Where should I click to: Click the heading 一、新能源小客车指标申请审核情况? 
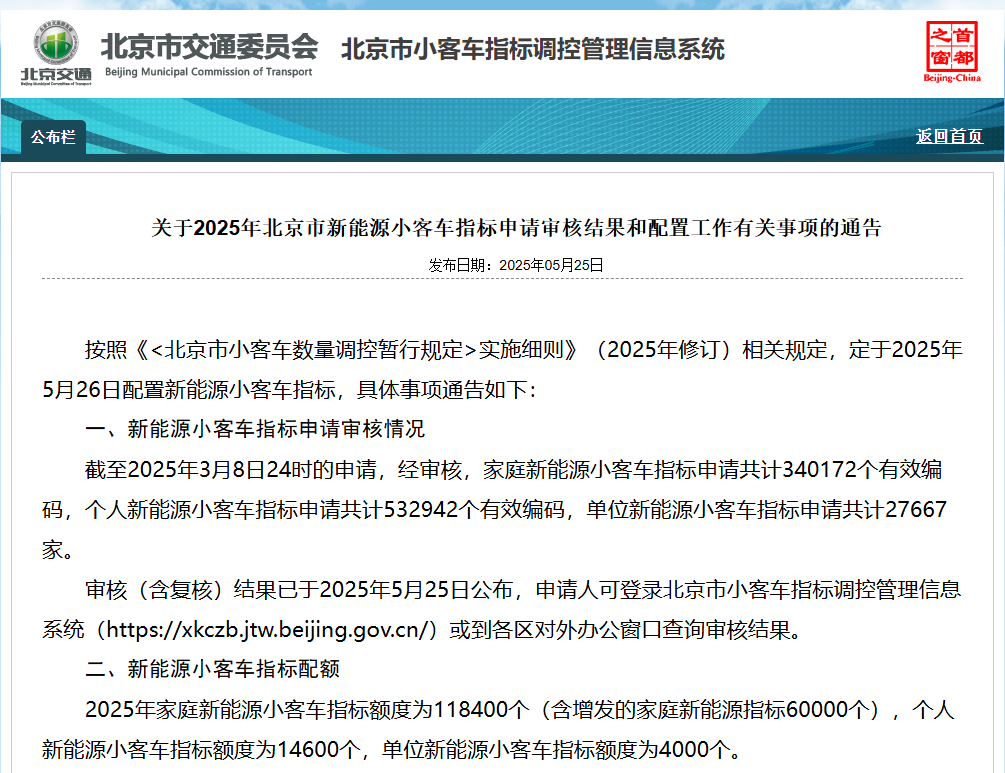254,429
